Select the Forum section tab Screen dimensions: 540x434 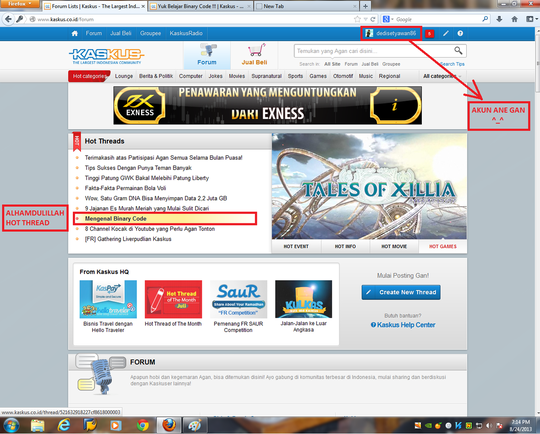pyautogui.click(x=207, y=55)
